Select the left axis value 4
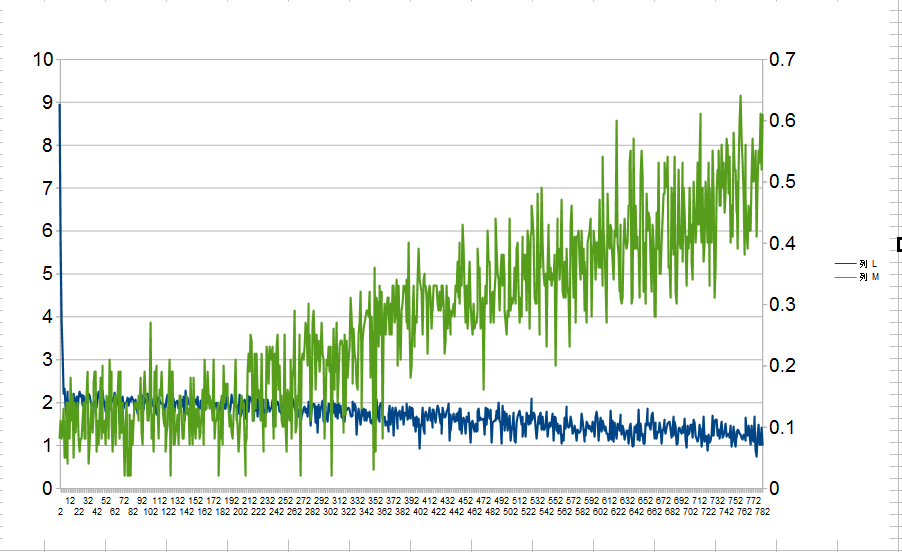 (x=47, y=316)
